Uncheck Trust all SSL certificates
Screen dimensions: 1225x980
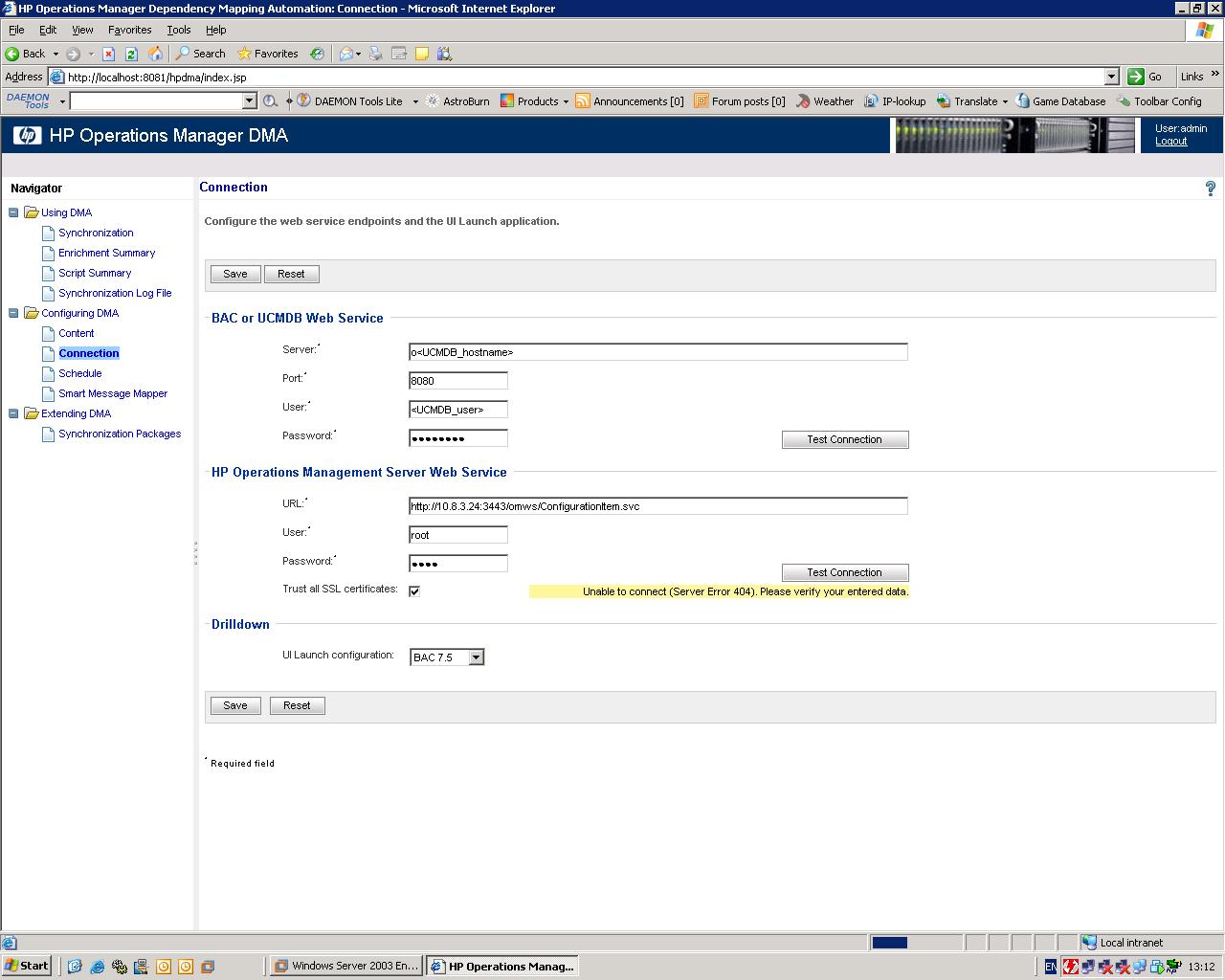pos(414,591)
